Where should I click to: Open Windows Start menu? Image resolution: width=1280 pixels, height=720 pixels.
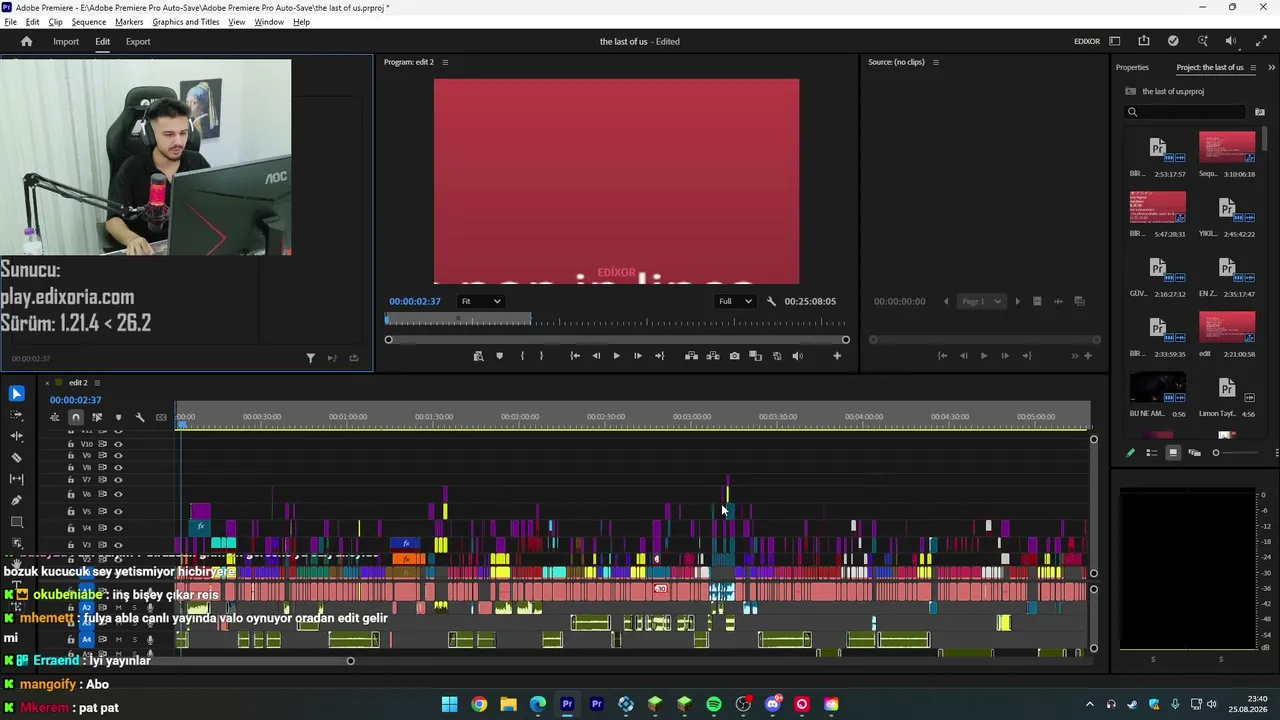click(x=450, y=704)
